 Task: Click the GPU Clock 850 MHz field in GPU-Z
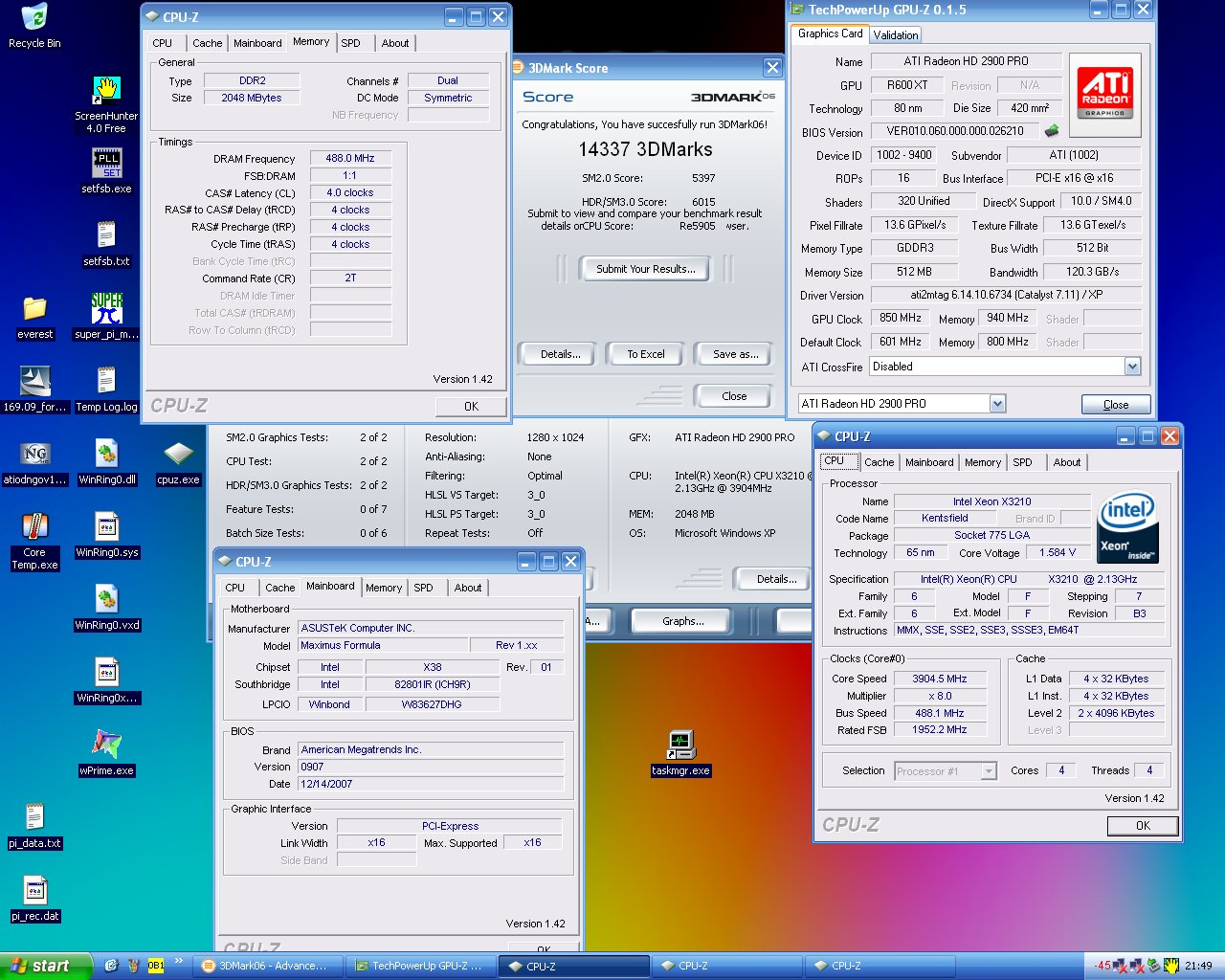tap(900, 318)
